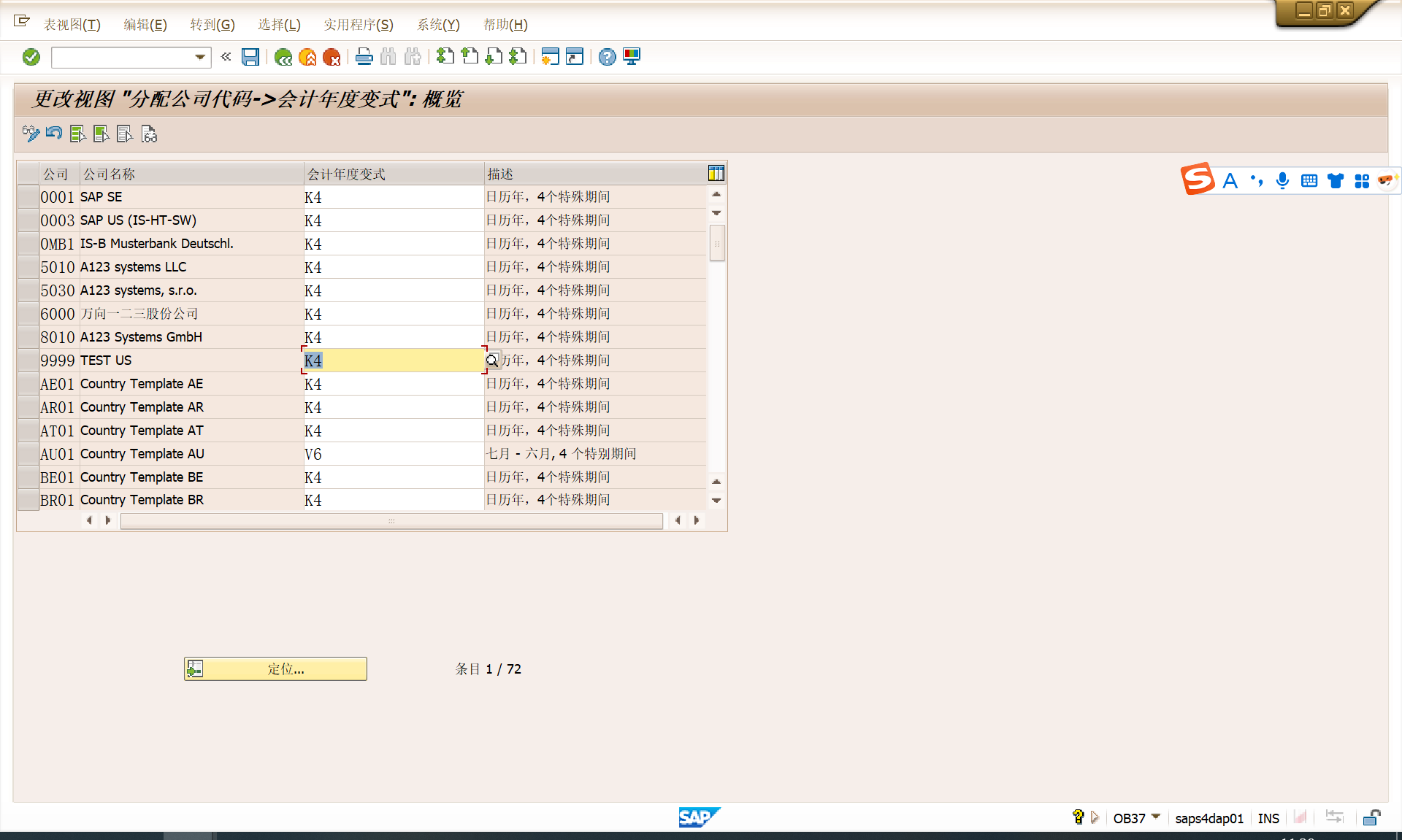Open the command field dropdown arrow
The width and height of the screenshot is (1402, 840).
(x=200, y=57)
